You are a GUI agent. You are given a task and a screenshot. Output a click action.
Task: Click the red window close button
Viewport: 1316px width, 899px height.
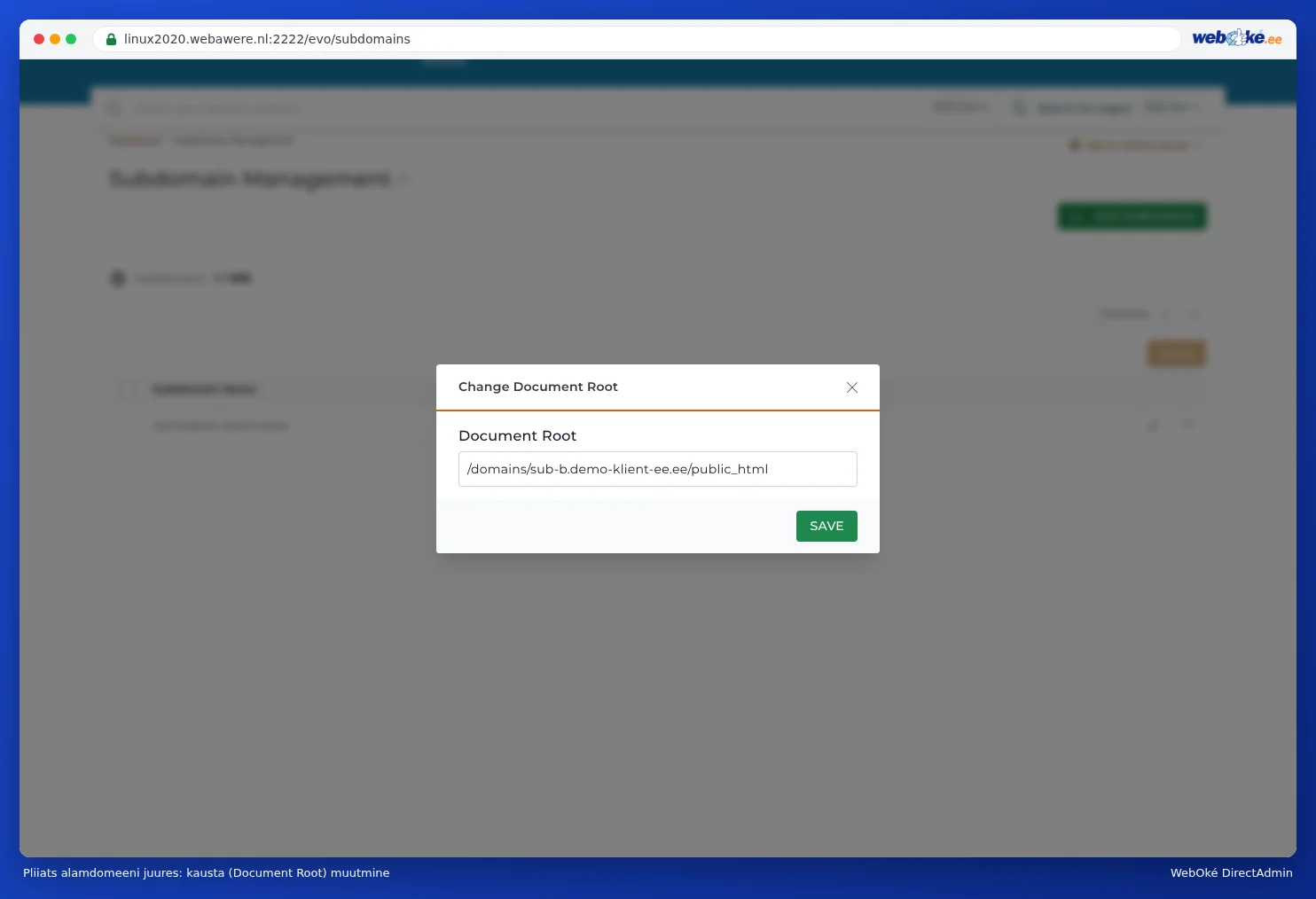click(x=39, y=39)
